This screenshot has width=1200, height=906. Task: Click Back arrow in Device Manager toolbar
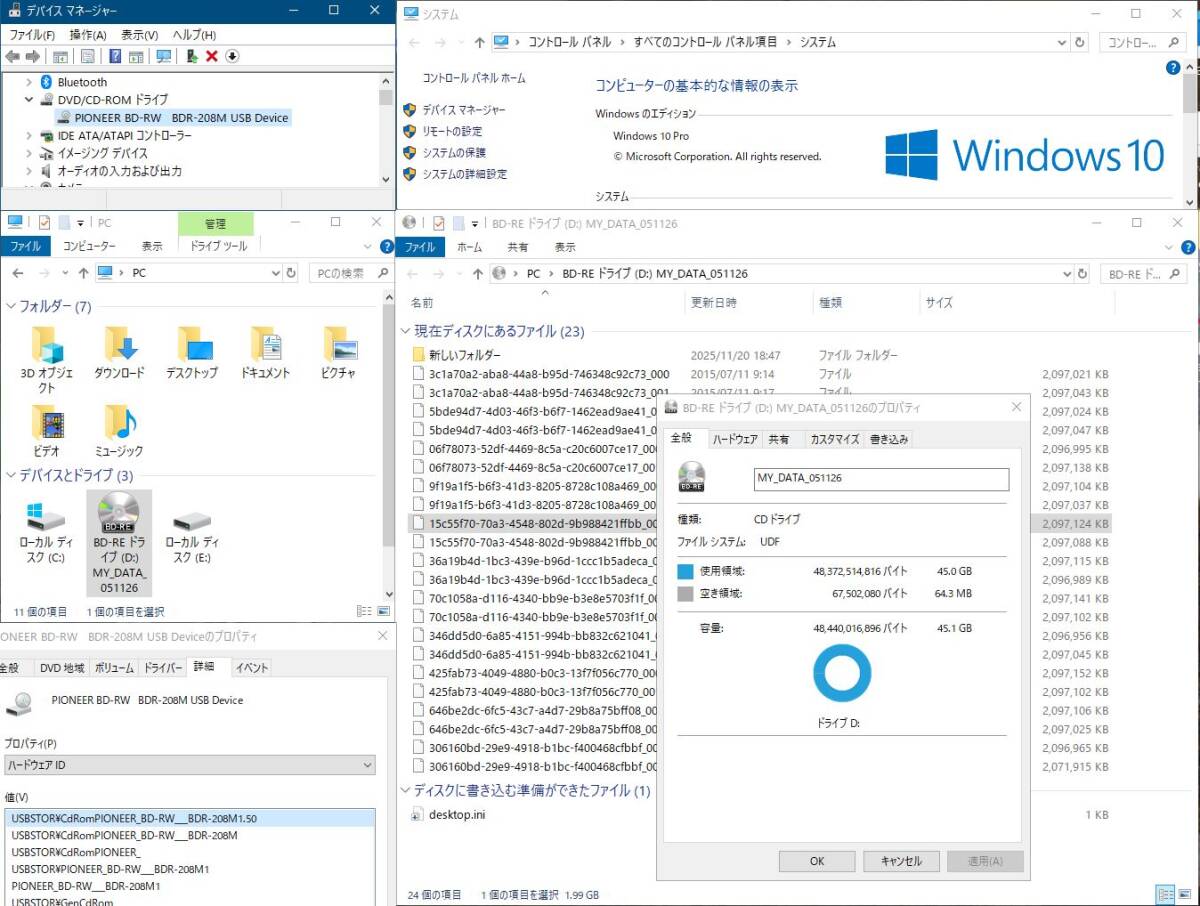[12, 56]
